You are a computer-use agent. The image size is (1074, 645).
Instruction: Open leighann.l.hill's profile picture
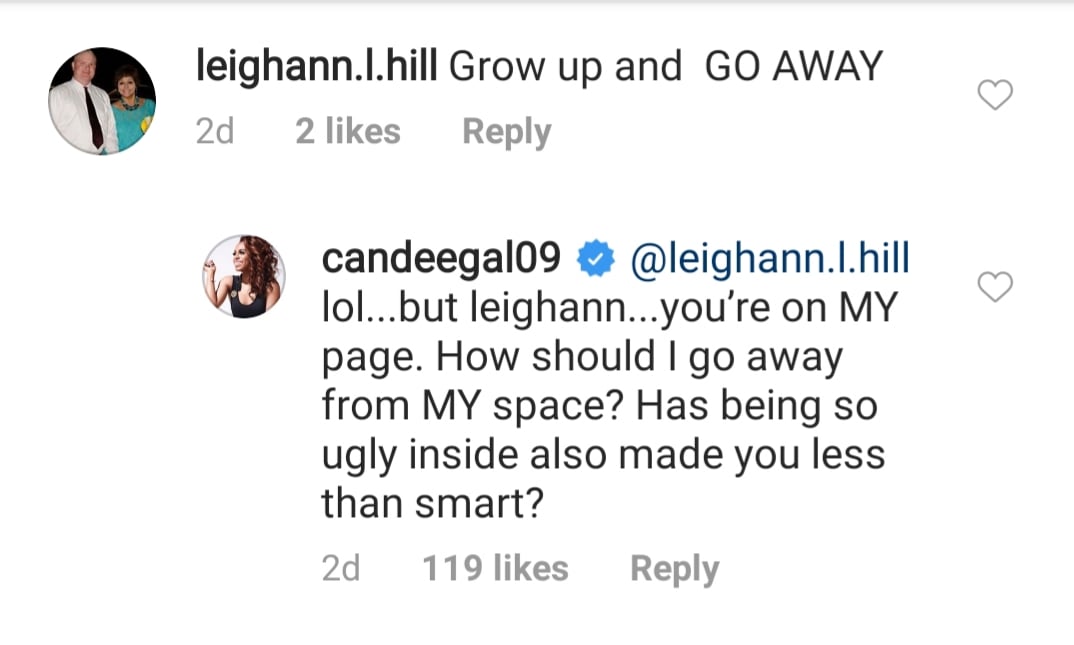(x=101, y=99)
